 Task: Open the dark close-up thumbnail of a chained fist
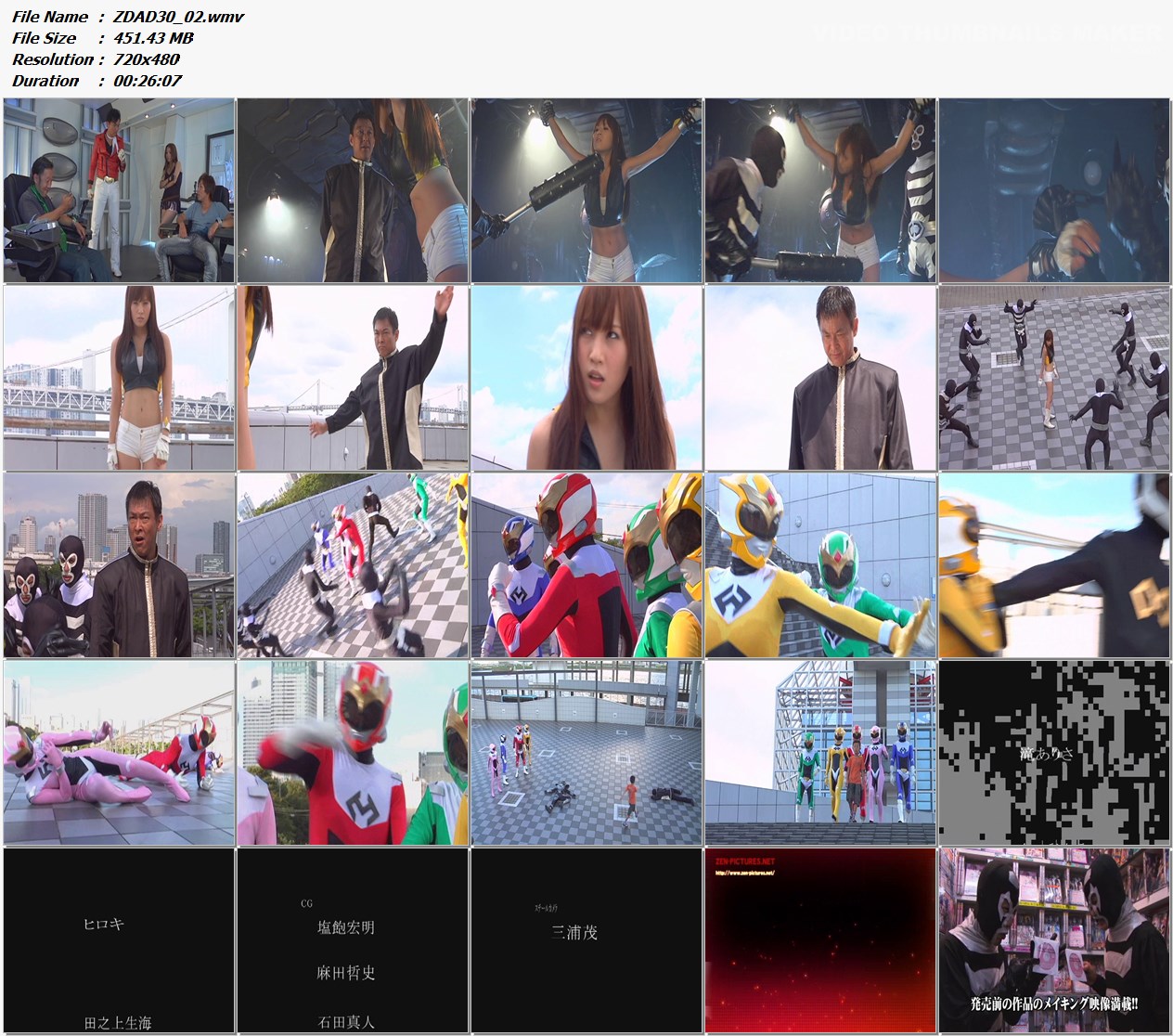[x=1054, y=190]
